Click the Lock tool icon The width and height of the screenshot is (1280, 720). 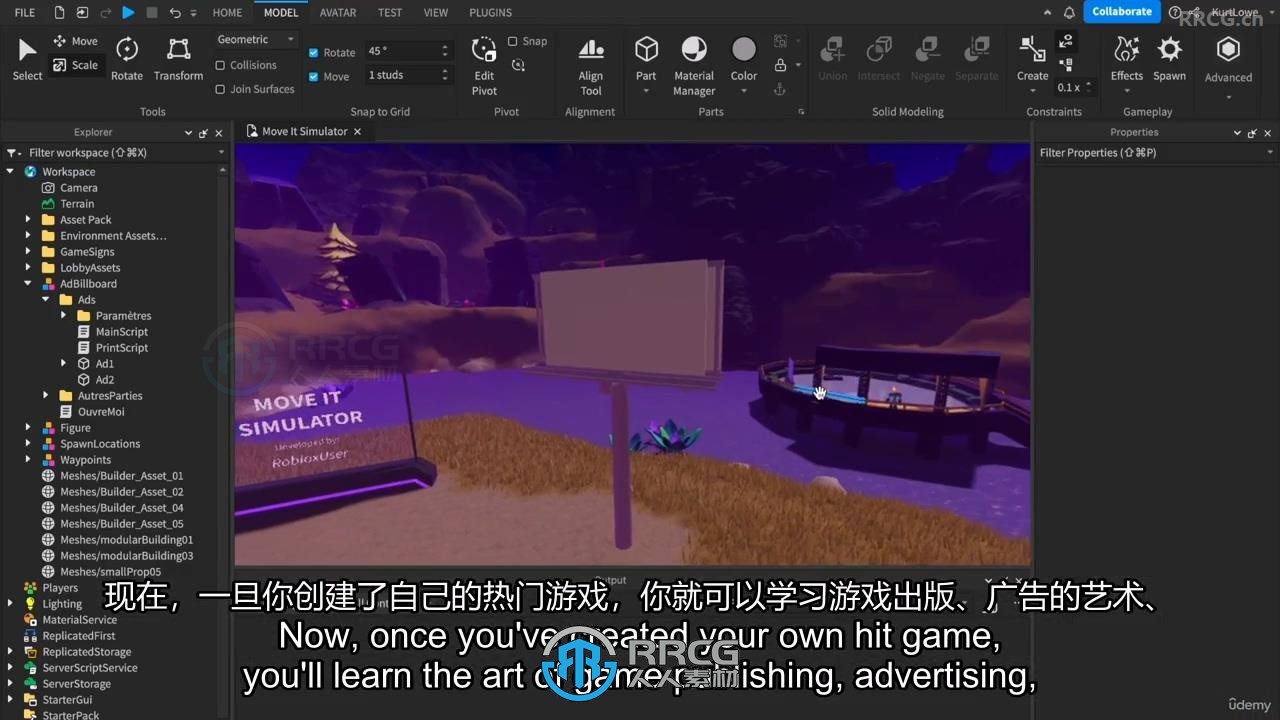pyautogui.click(x=780, y=65)
